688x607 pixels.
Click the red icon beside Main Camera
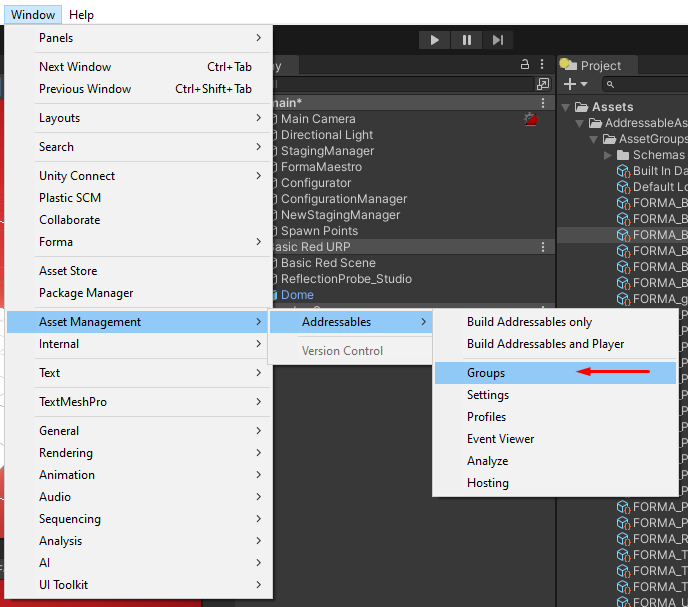pos(531,119)
